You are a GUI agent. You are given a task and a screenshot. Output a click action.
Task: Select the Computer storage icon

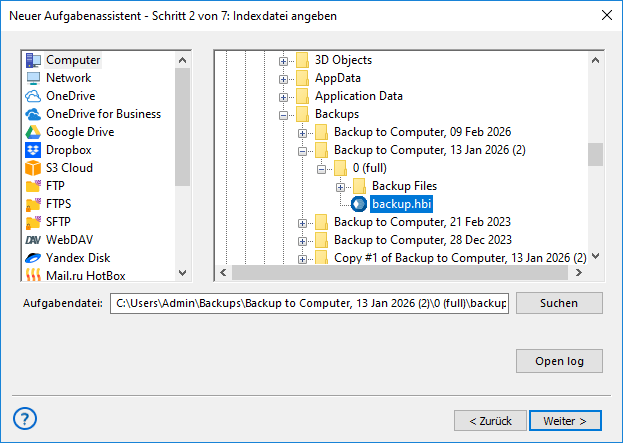pyautogui.click(x=33, y=60)
